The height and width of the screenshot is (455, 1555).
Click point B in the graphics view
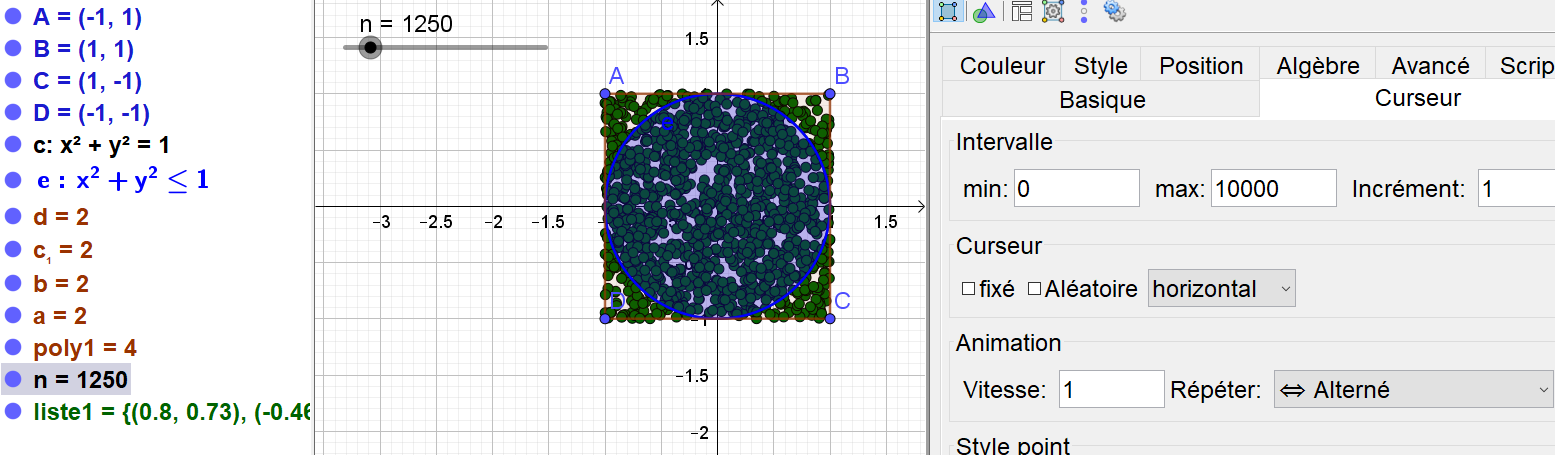pos(829,94)
